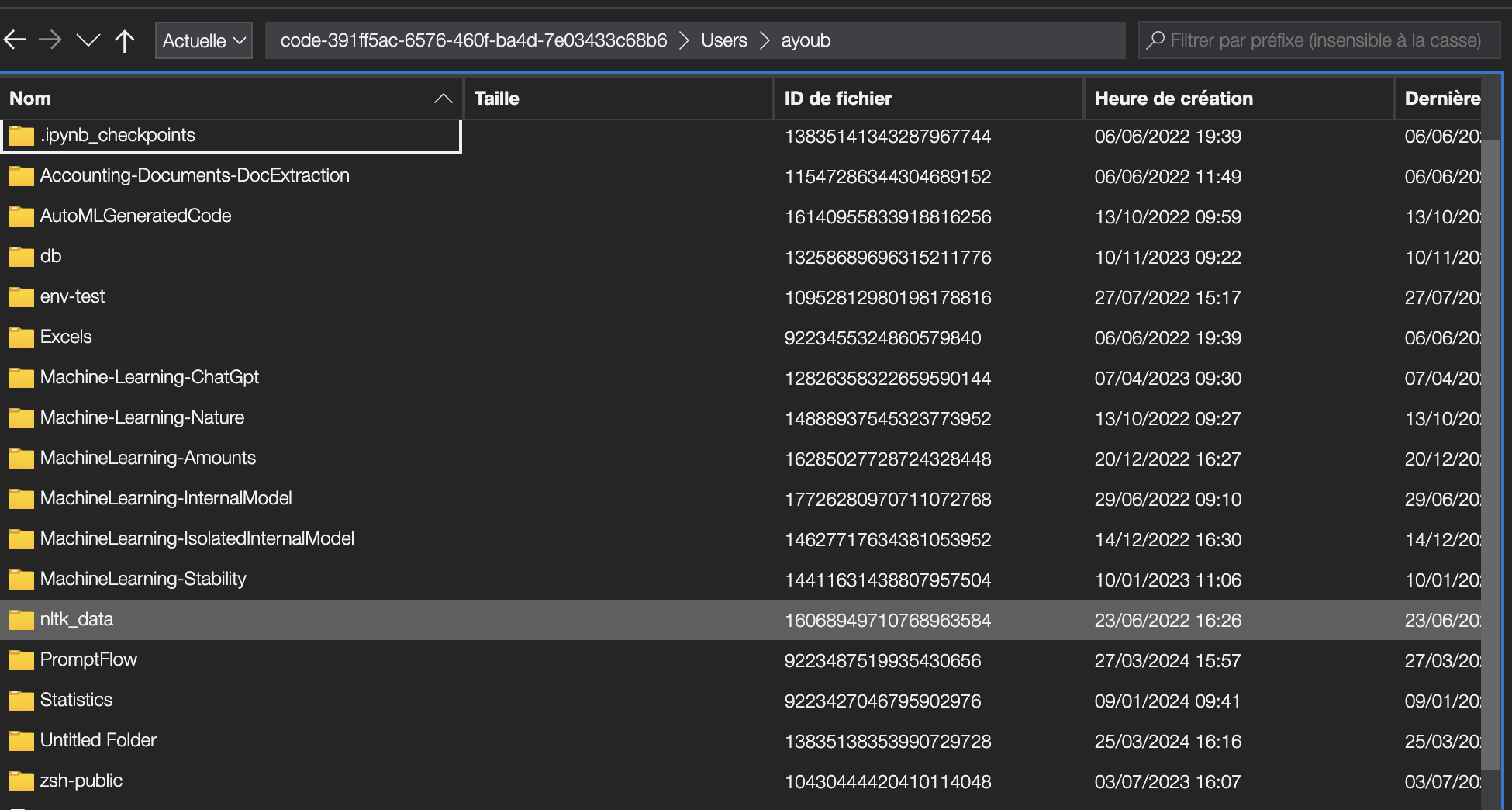1512x810 pixels.
Task: Select the db folder name
Action: pyautogui.click(x=50, y=256)
